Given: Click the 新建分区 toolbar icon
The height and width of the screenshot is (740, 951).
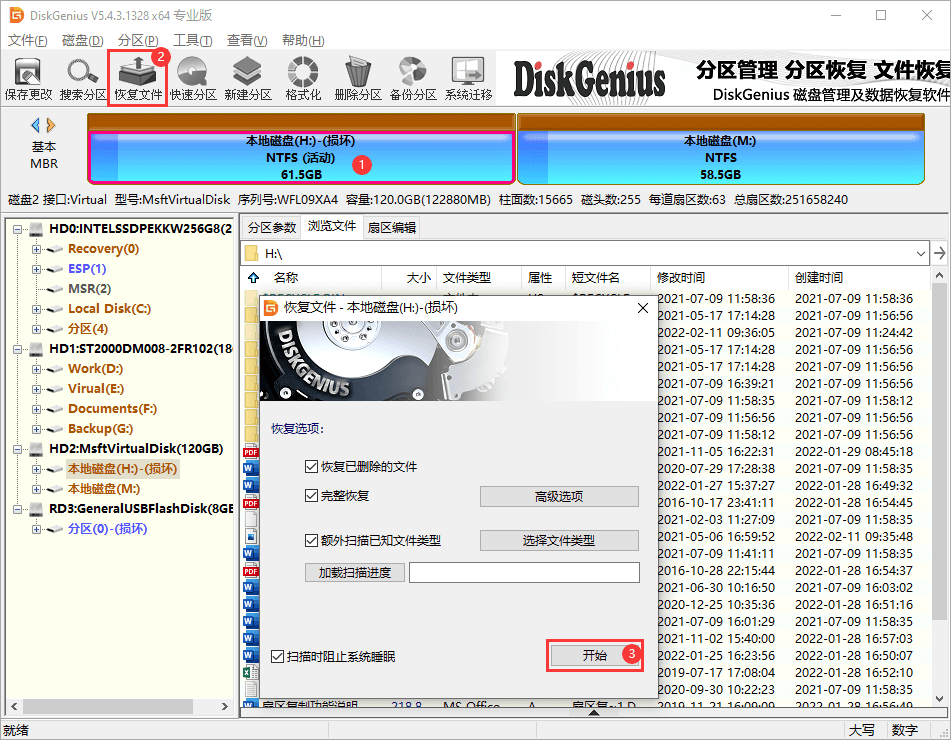Looking at the screenshot, I should [x=247, y=79].
